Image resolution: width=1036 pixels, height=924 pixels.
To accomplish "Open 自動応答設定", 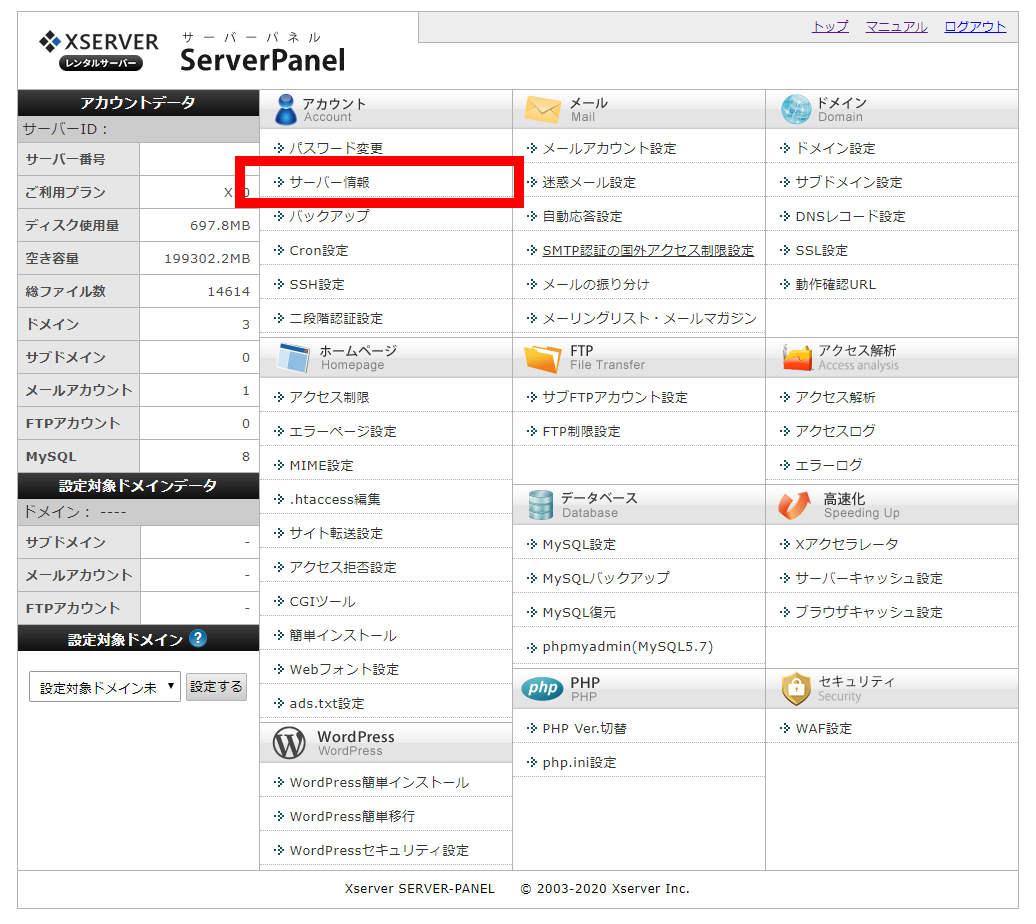I will (582, 216).
